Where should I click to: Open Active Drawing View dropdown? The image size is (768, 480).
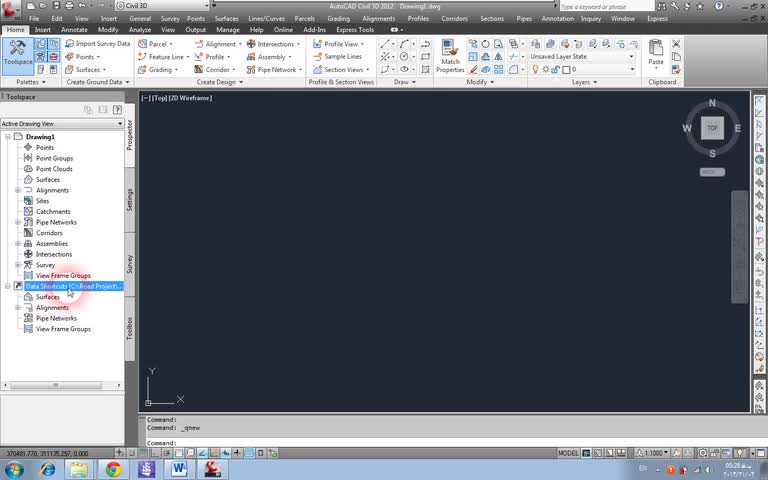coord(62,123)
